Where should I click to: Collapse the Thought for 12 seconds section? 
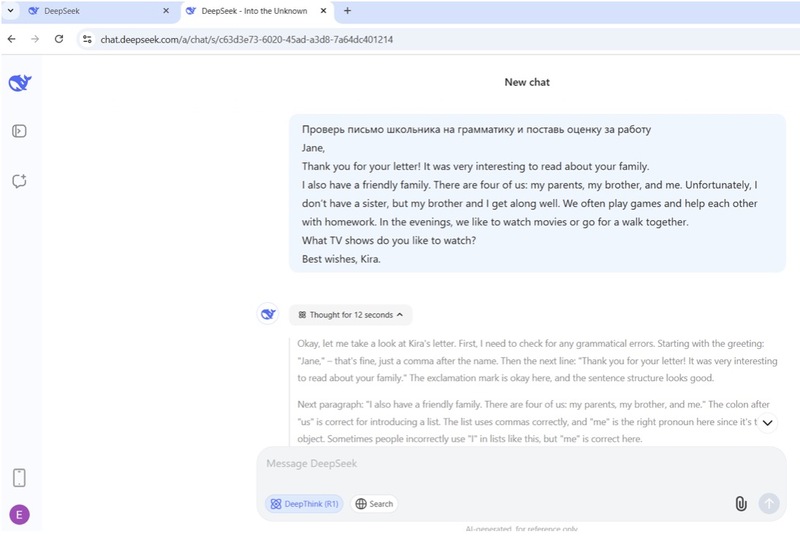(351, 315)
